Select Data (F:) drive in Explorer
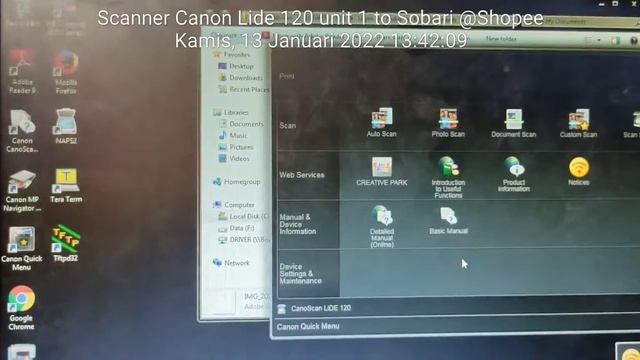The height and width of the screenshot is (360, 640). pyautogui.click(x=236, y=228)
